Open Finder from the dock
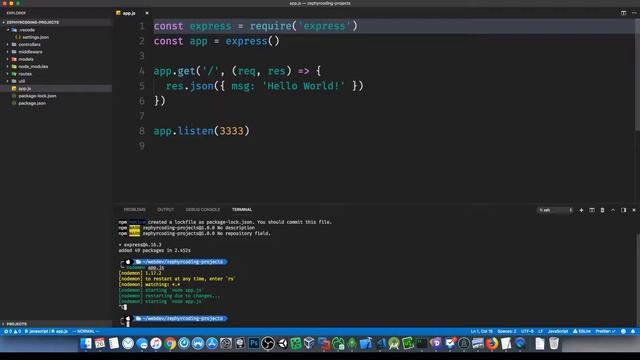 (x=86, y=344)
